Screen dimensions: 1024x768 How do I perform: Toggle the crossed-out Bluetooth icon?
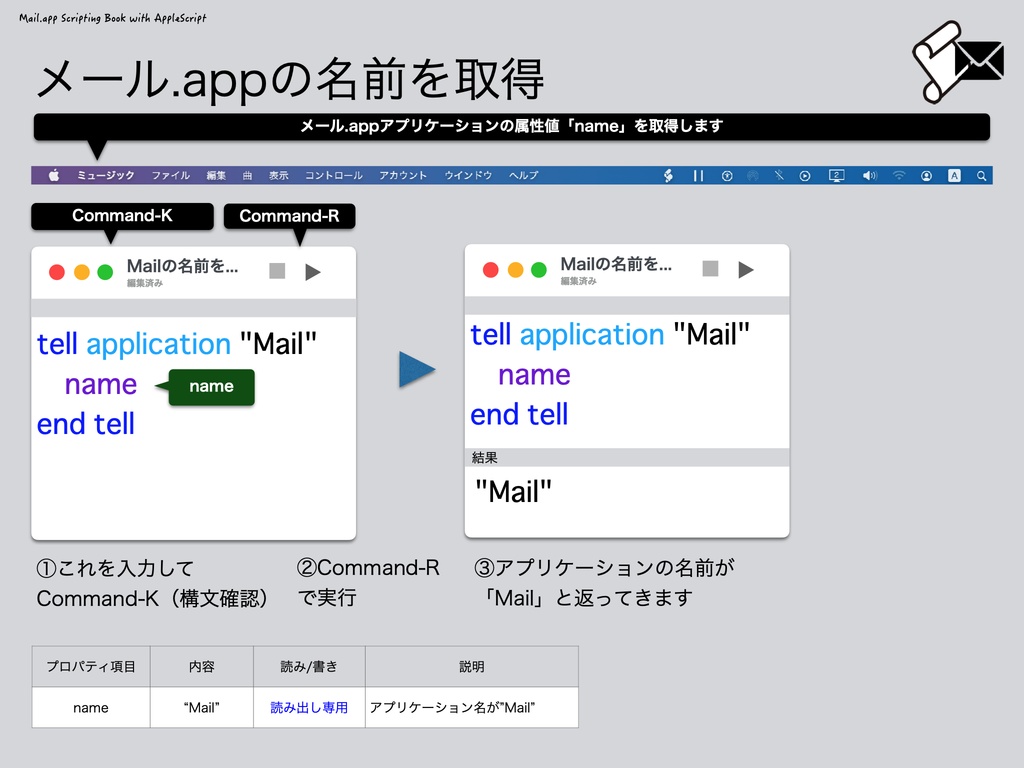pyautogui.click(x=778, y=175)
